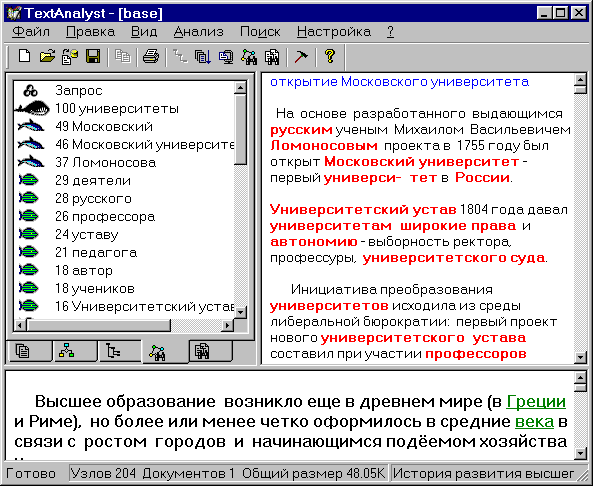Image resolution: width=593 pixels, height=486 pixels.
Task: Click the concept list scroll up arrow
Action: (241, 88)
